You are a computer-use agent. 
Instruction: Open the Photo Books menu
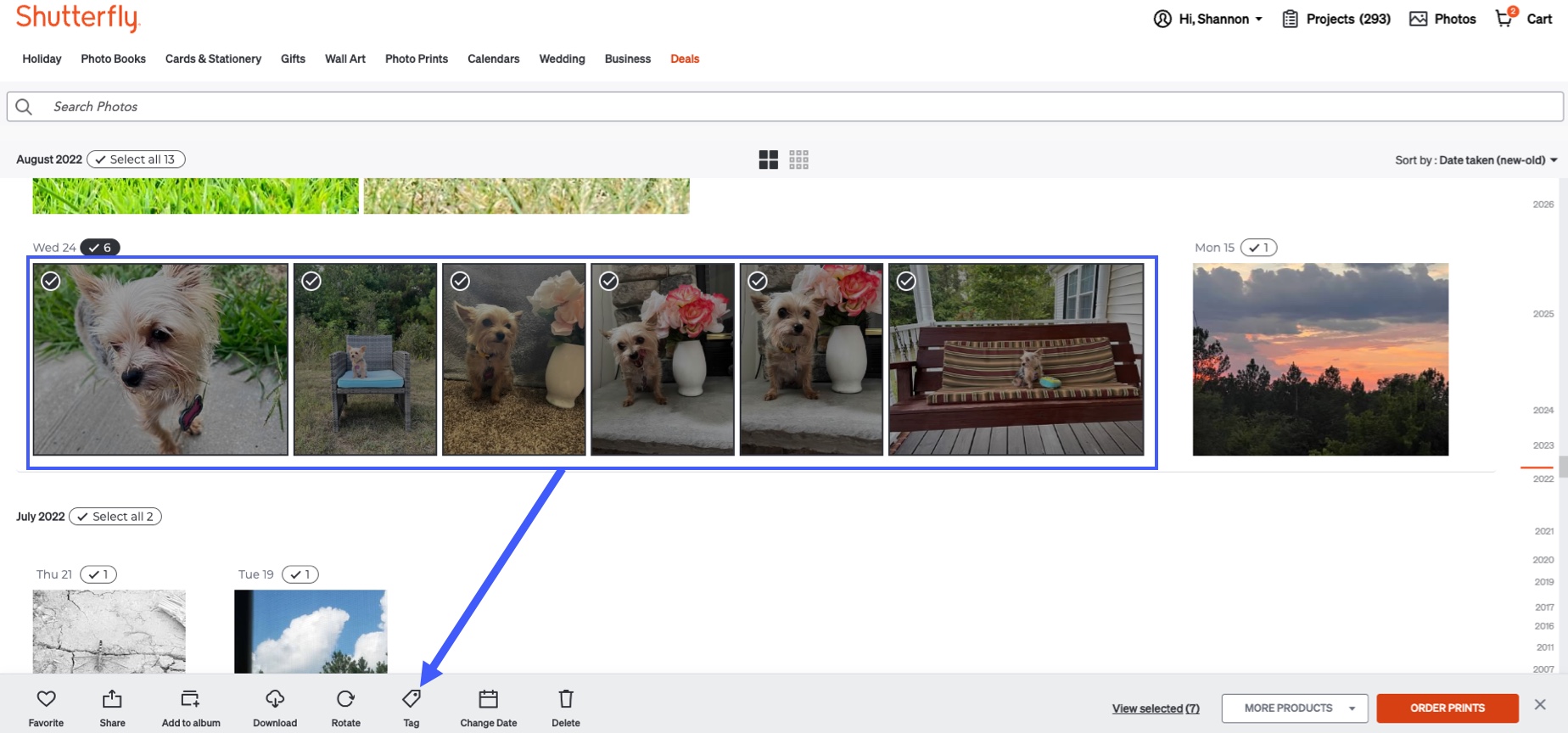[113, 59]
